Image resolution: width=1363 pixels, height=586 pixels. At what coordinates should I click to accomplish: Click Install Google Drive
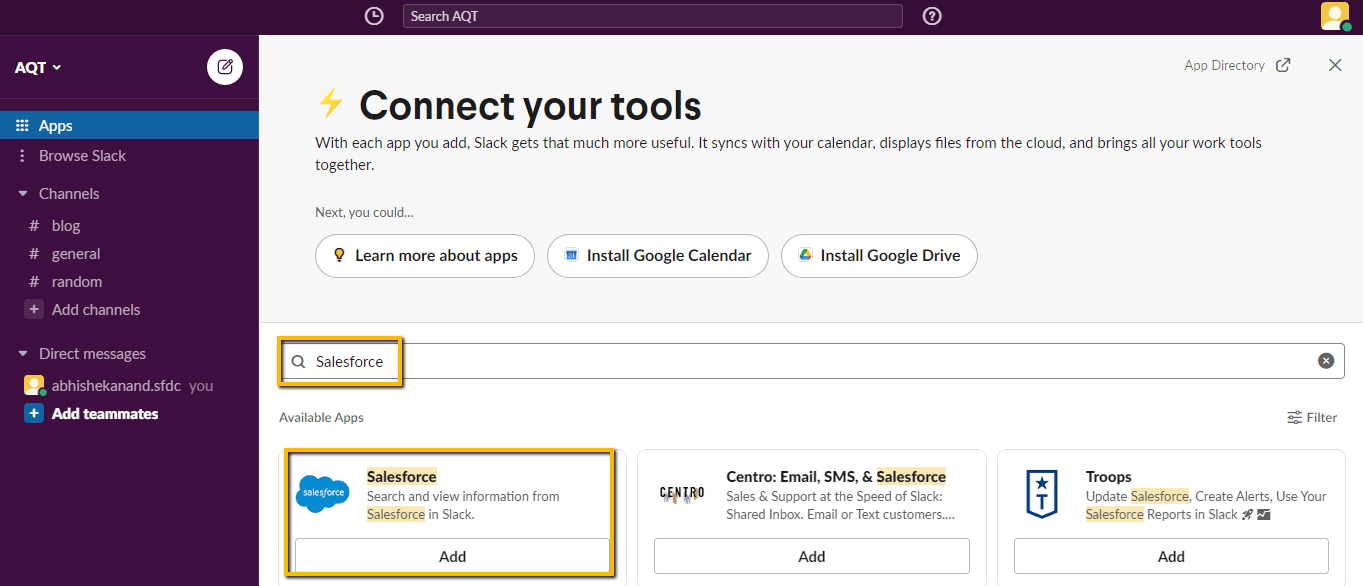(x=879, y=256)
